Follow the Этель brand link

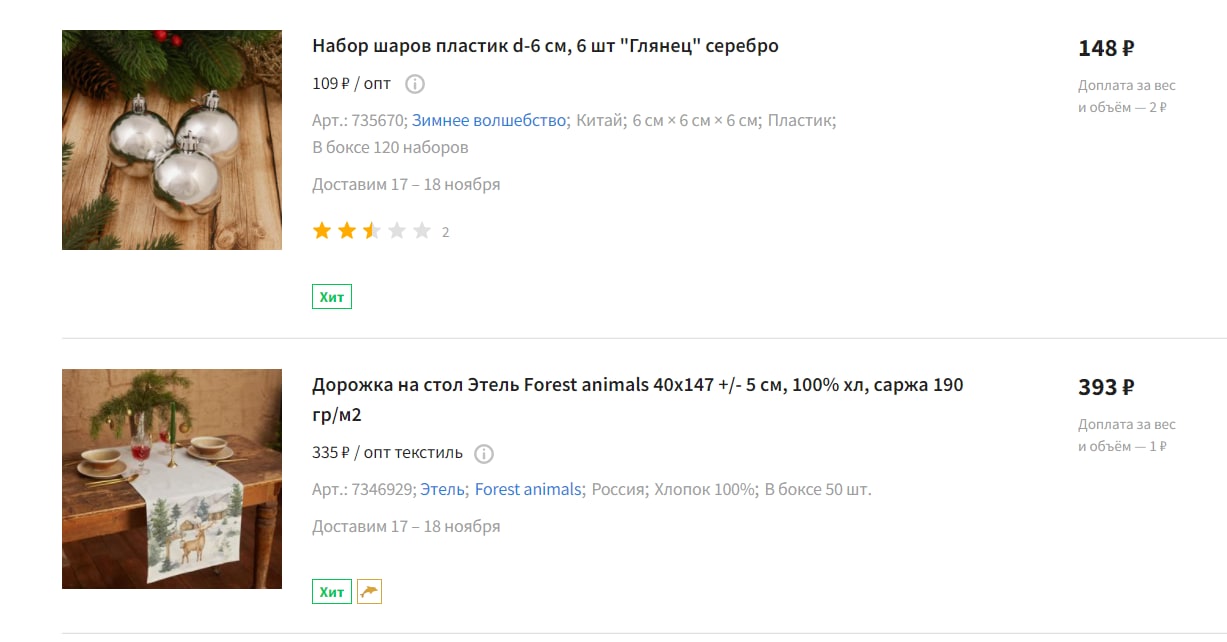pyautogui.click(x=442, y=490)
